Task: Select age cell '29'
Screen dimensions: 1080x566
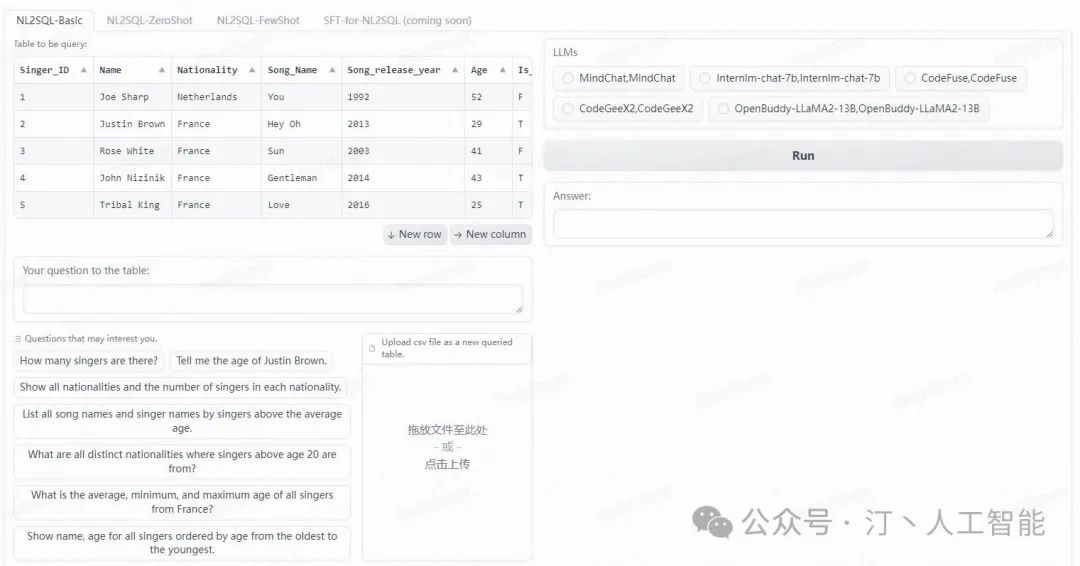Action: click(488, 124)
